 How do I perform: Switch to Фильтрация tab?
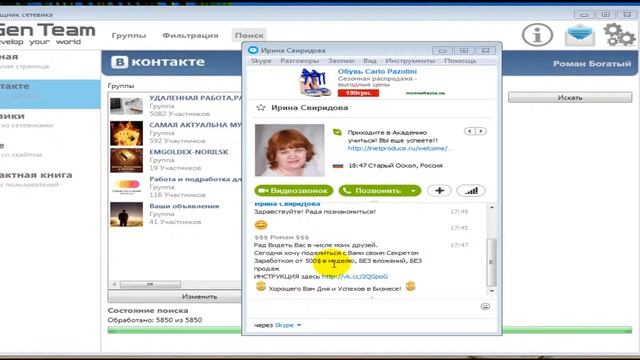190,36
